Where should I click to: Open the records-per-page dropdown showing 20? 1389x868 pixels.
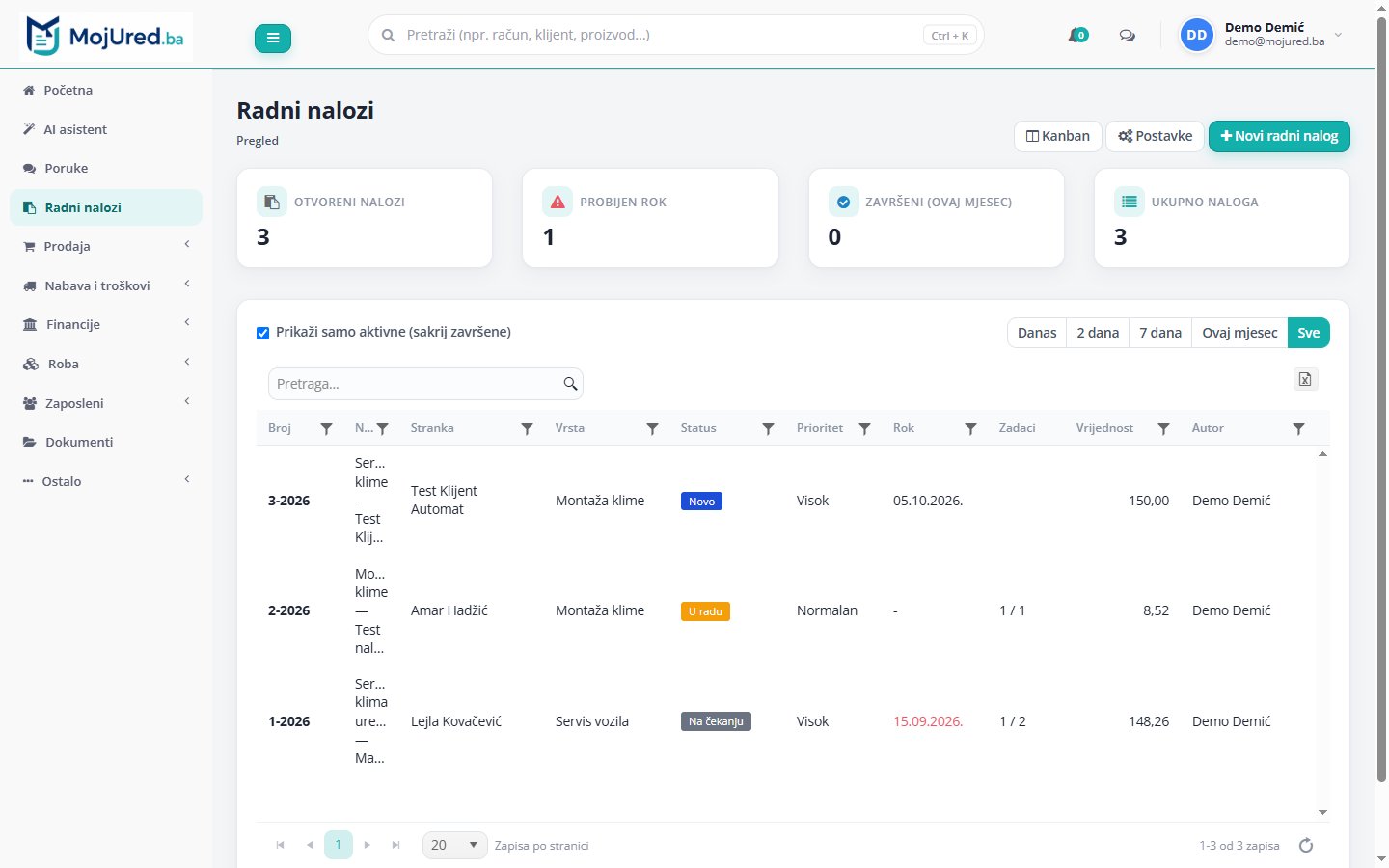(x=454, y=845)
